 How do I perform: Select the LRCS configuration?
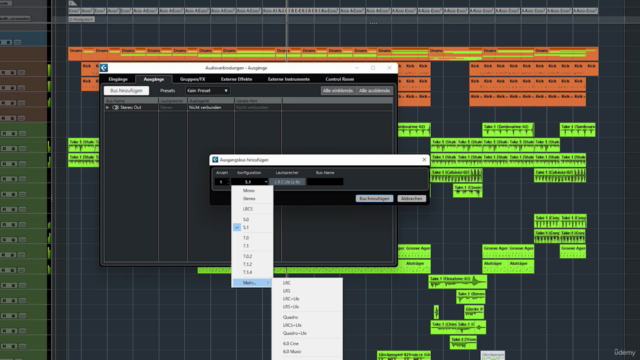click(x=252, y=209)
